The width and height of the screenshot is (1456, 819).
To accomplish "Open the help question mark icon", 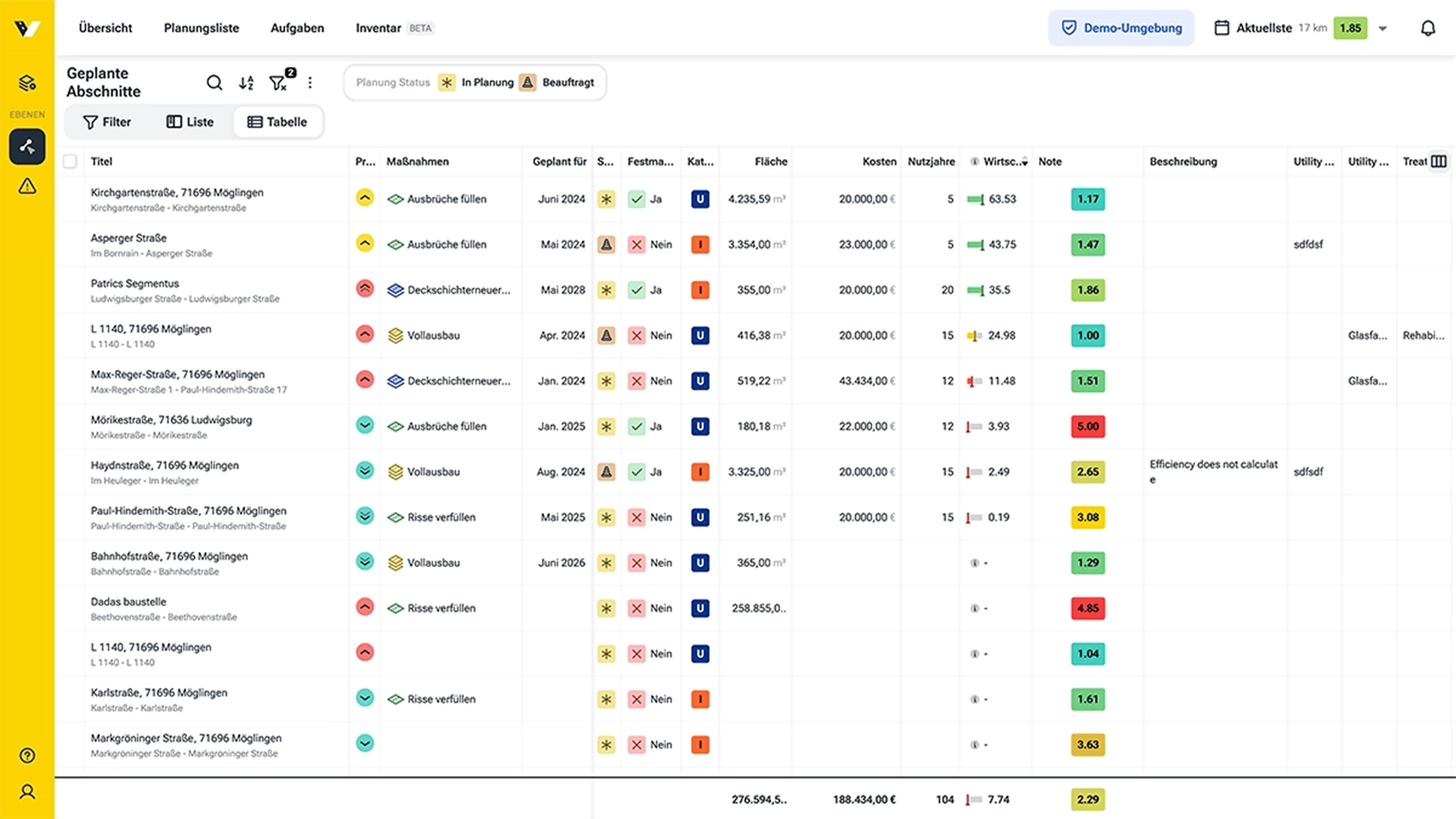I will 27,756.
